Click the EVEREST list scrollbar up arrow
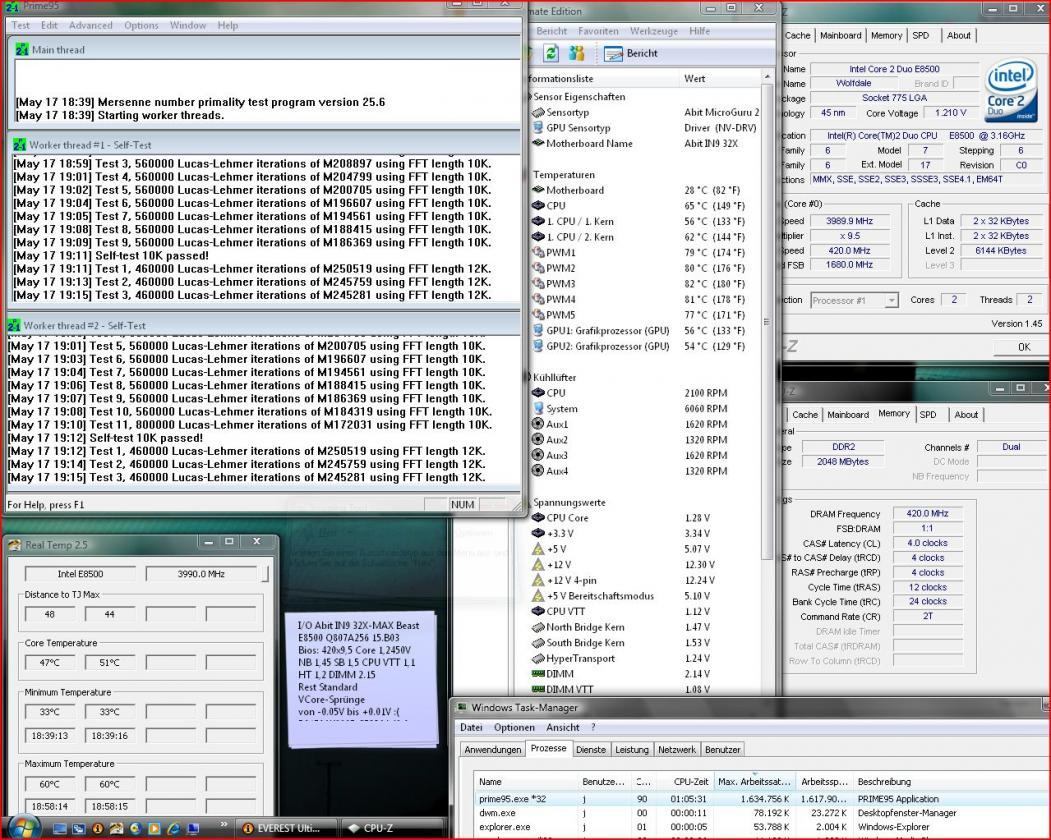 [767, 78]
